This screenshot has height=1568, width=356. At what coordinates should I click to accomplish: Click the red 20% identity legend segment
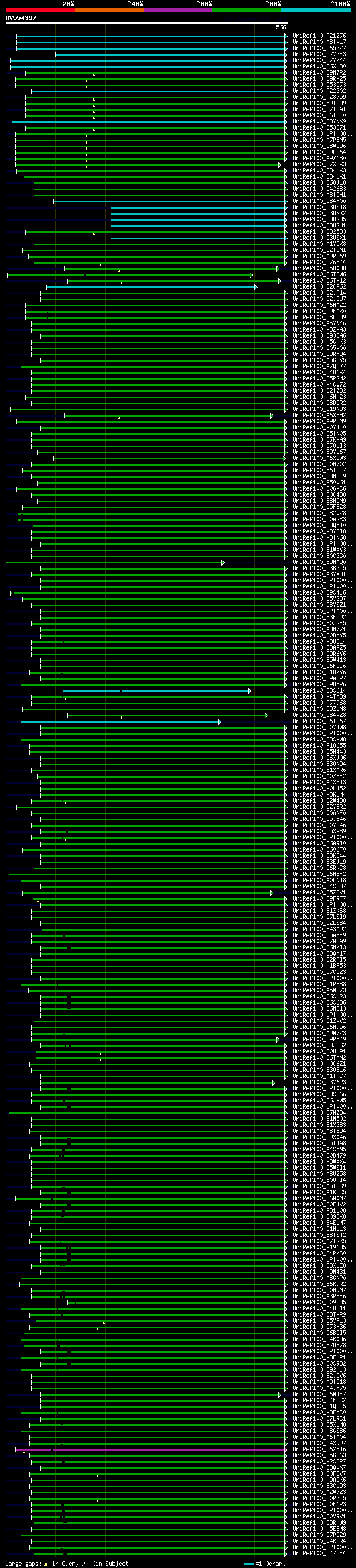39,10
